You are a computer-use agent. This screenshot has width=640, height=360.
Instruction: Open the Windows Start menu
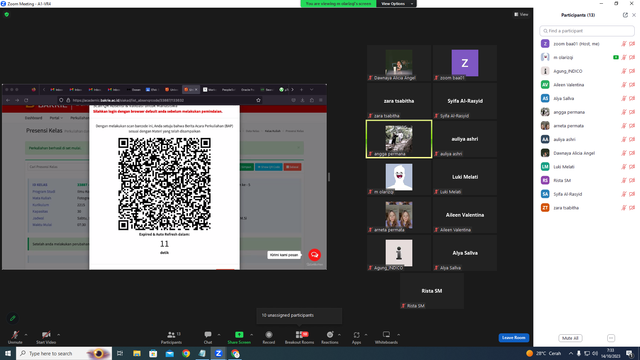(8, 353)
